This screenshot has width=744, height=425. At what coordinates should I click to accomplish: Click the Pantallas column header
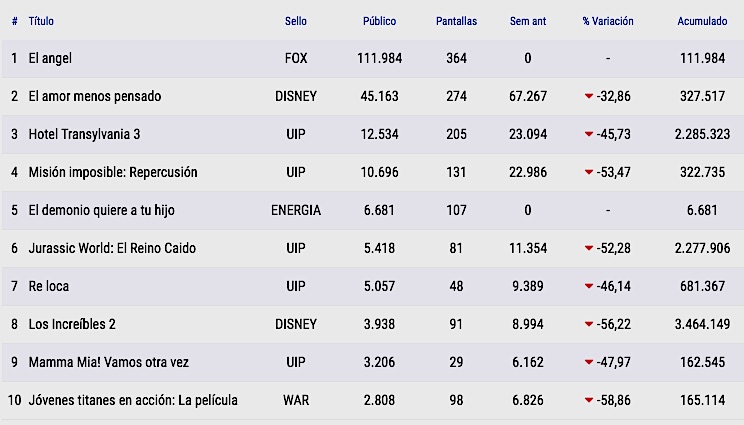[456, 21]
